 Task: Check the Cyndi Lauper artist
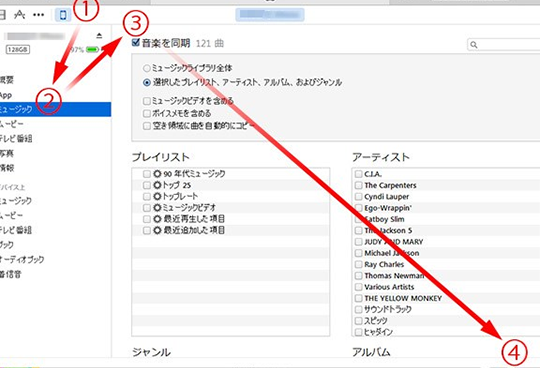359,197
